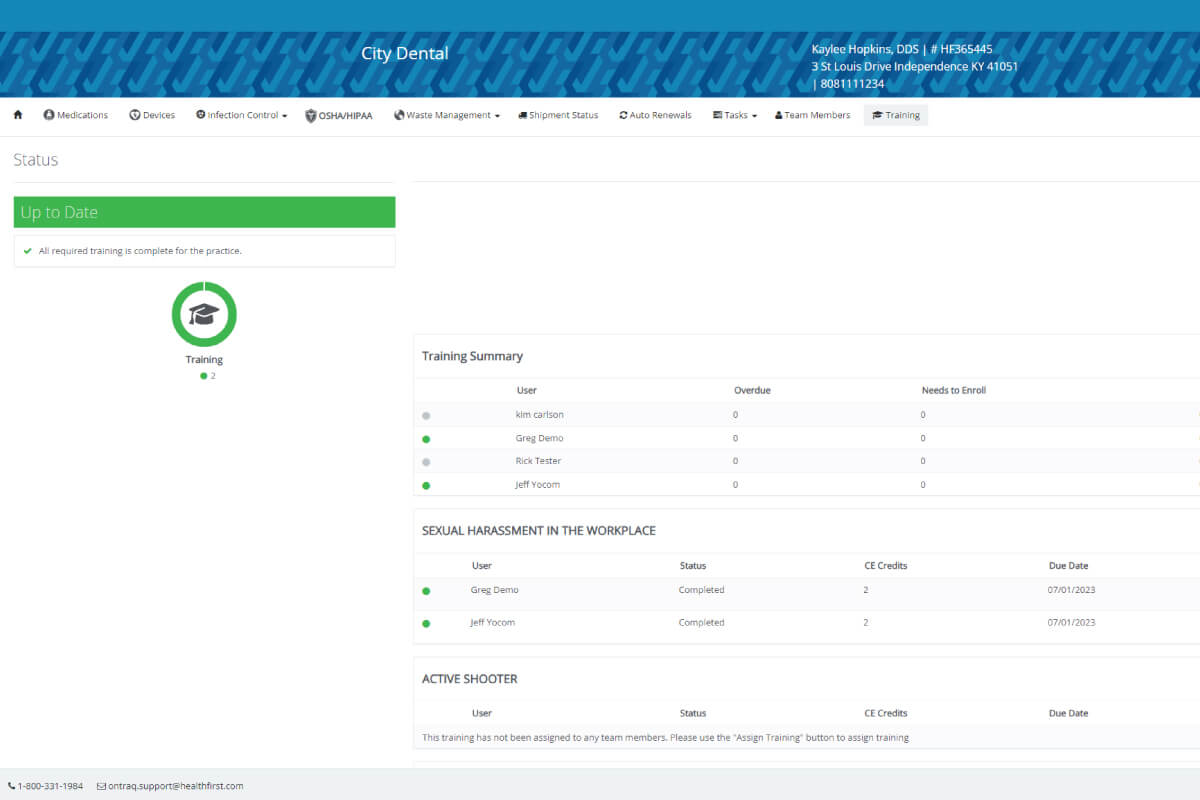The image size is (1200, 800).
Task: Select Rick Tester in Training Summary
Action: [x=538, y=461]
